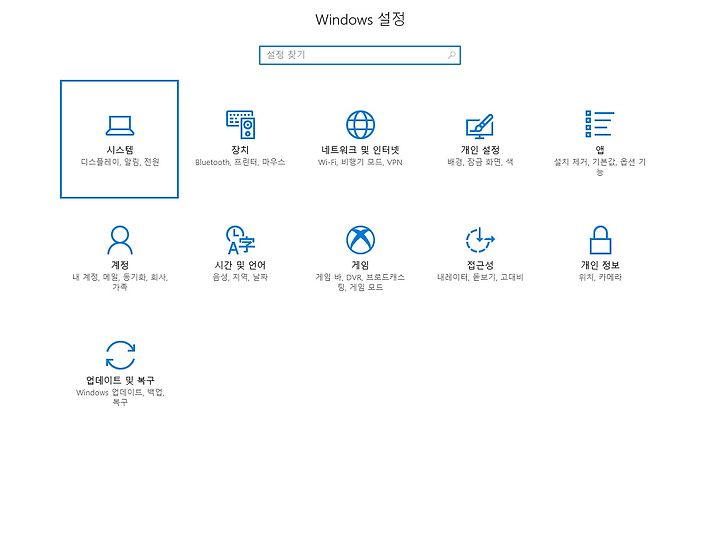This screenshot has width=720, height=540.
Task: Click the 위치, 카메라 description
Action: 600,277
